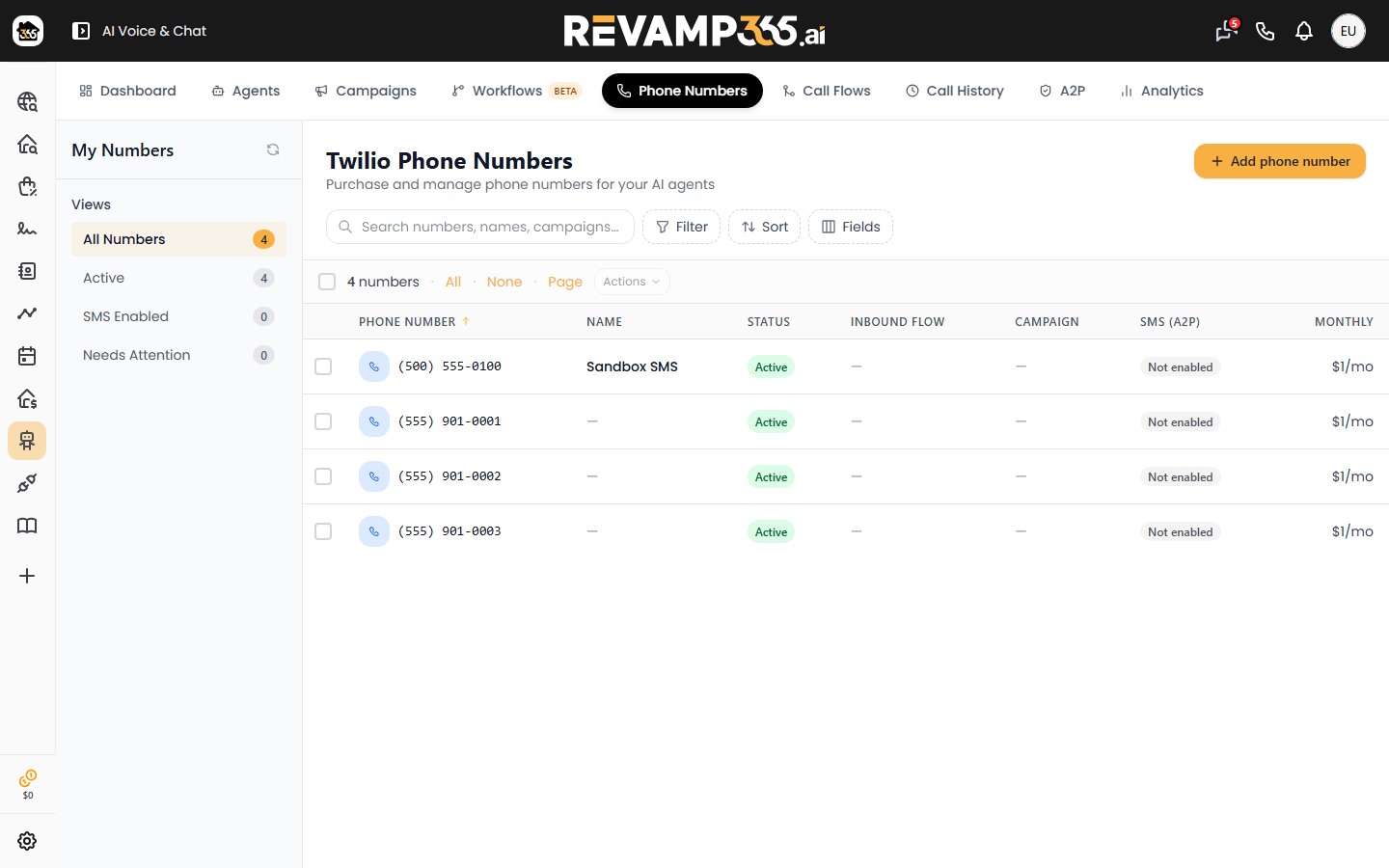The image size is (1389, 868).
Task: Open the Workflows BETA tab
Action: tap(516, 91)
